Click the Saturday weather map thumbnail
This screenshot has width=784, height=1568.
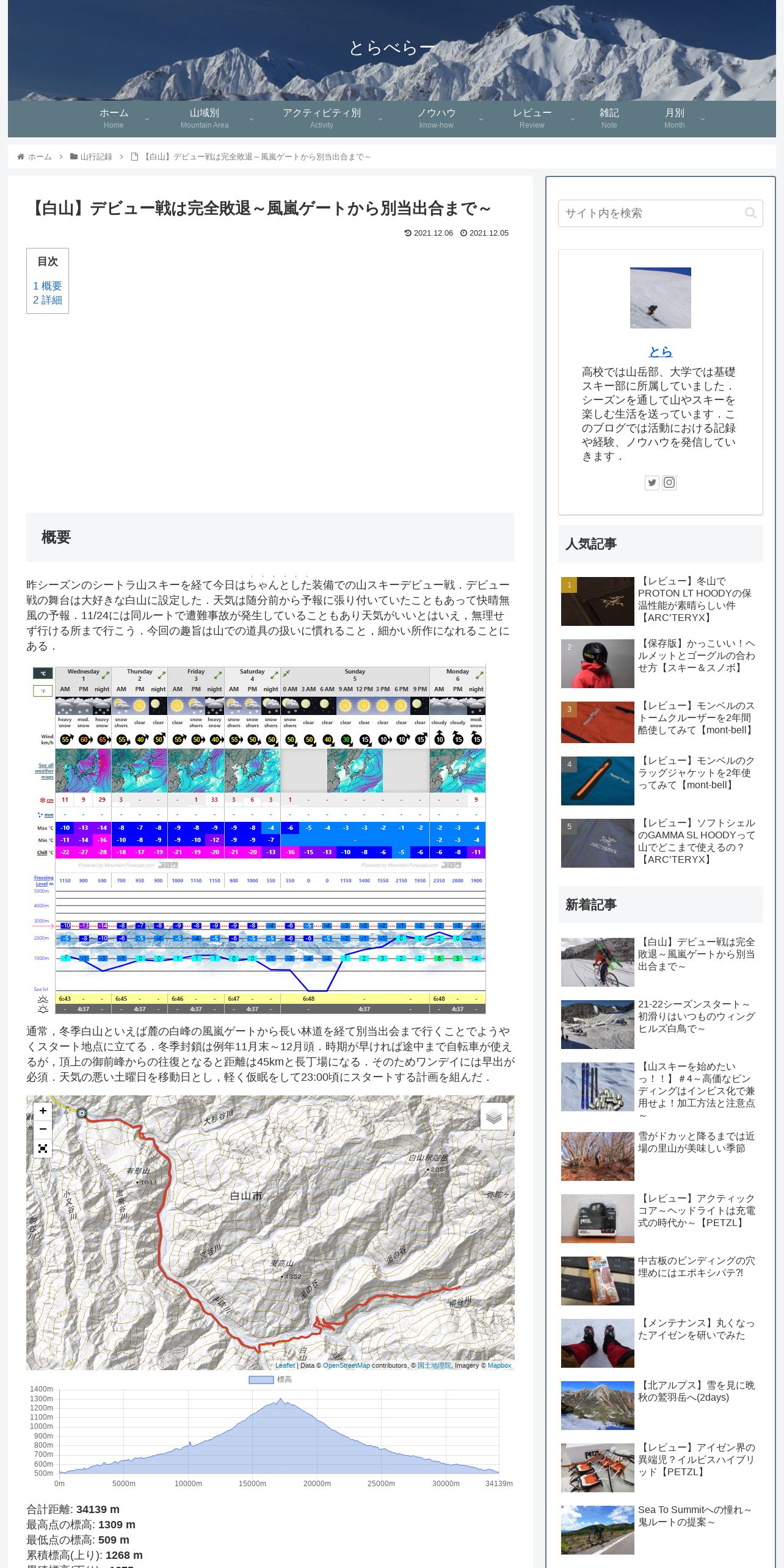click(x=252, y=771)
